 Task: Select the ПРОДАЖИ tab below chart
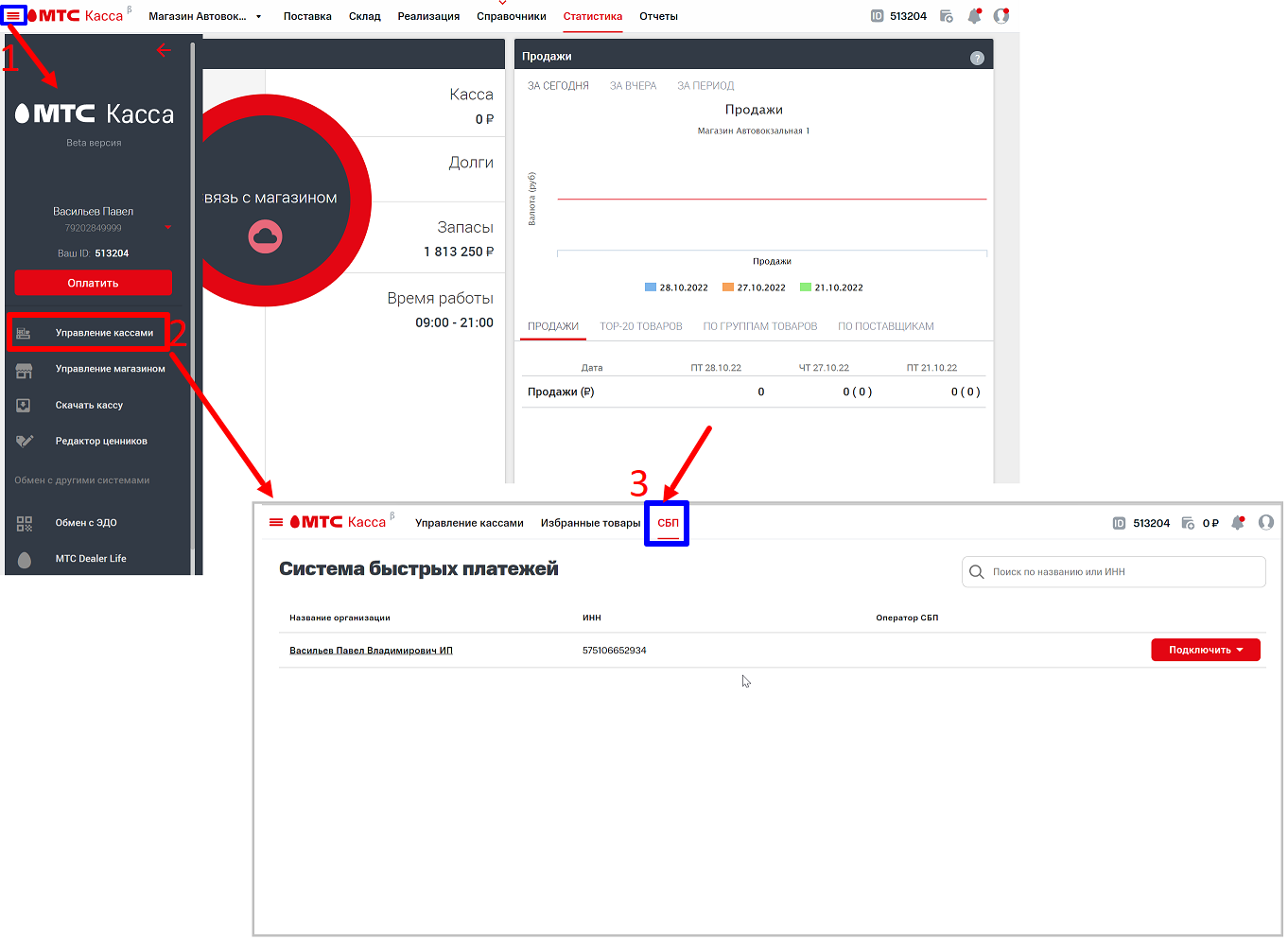coord(553,326)
